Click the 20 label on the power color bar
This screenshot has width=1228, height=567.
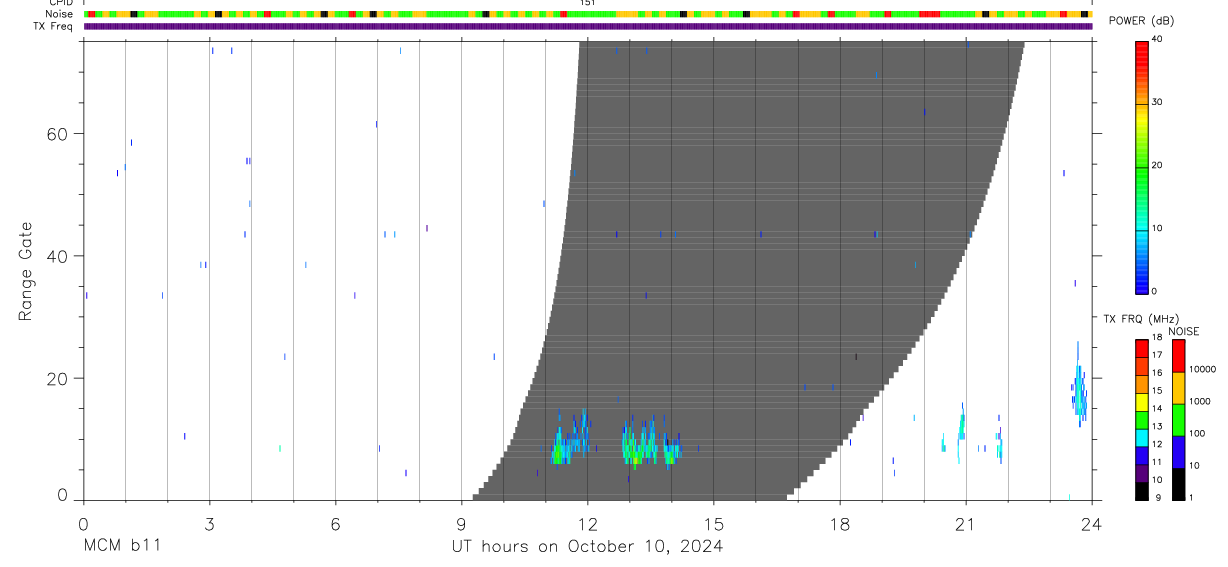tap(1157, 166)
